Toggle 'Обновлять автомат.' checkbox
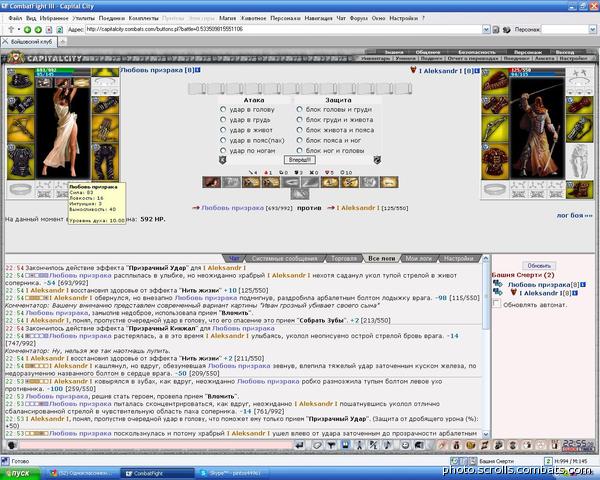The width and height of the screenshot is (600, 480). click(x=497, y=304)
